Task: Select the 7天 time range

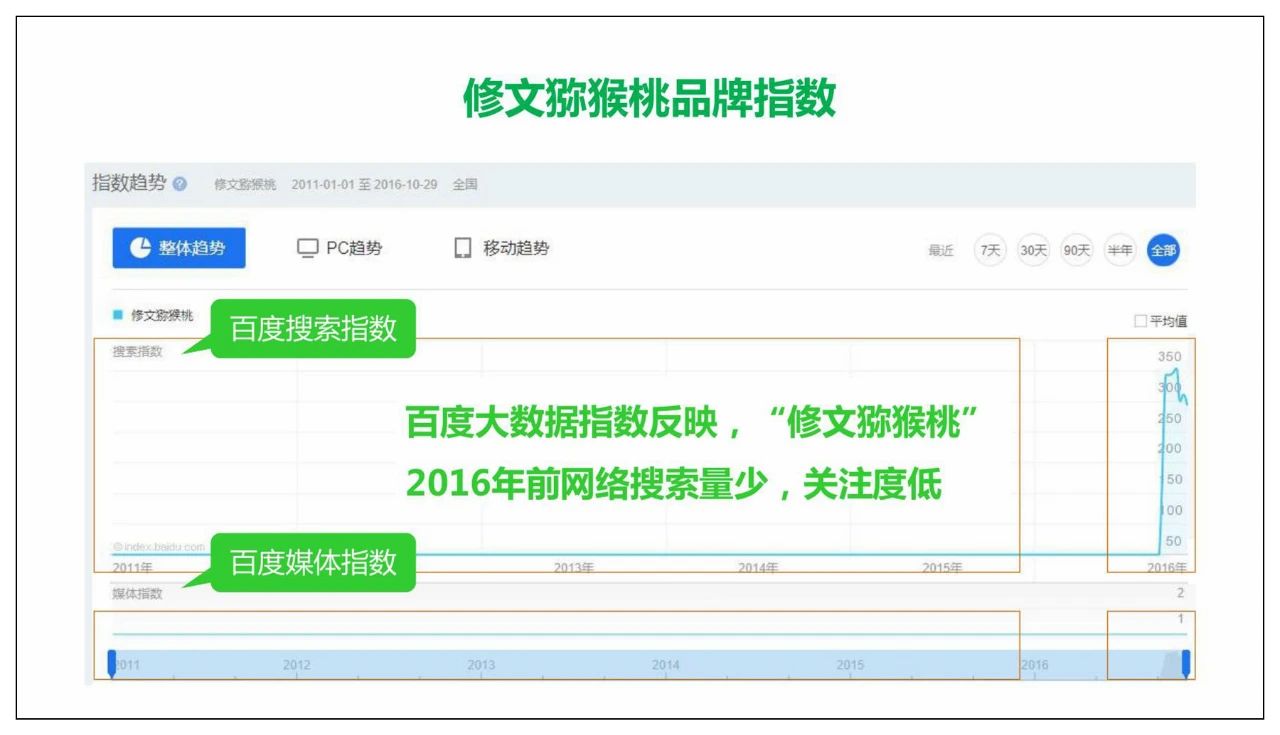Action: click(x=990, y=250)
